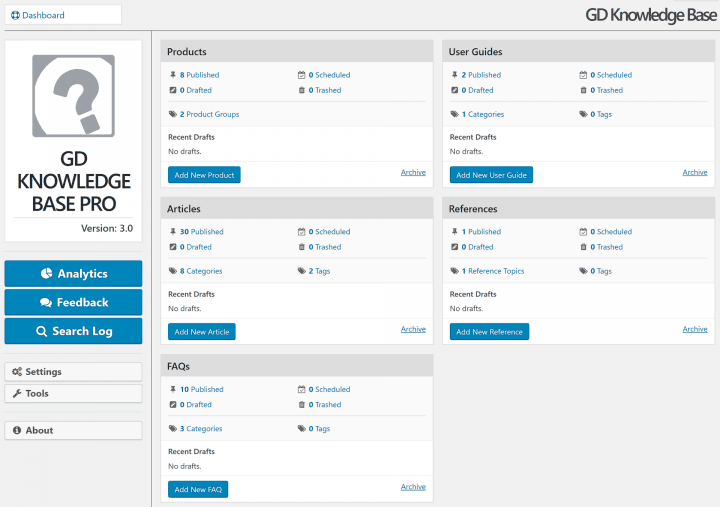Click the trash icon in FAQs Trashed row
Viewport: 720px width, 507px height.
302,405
